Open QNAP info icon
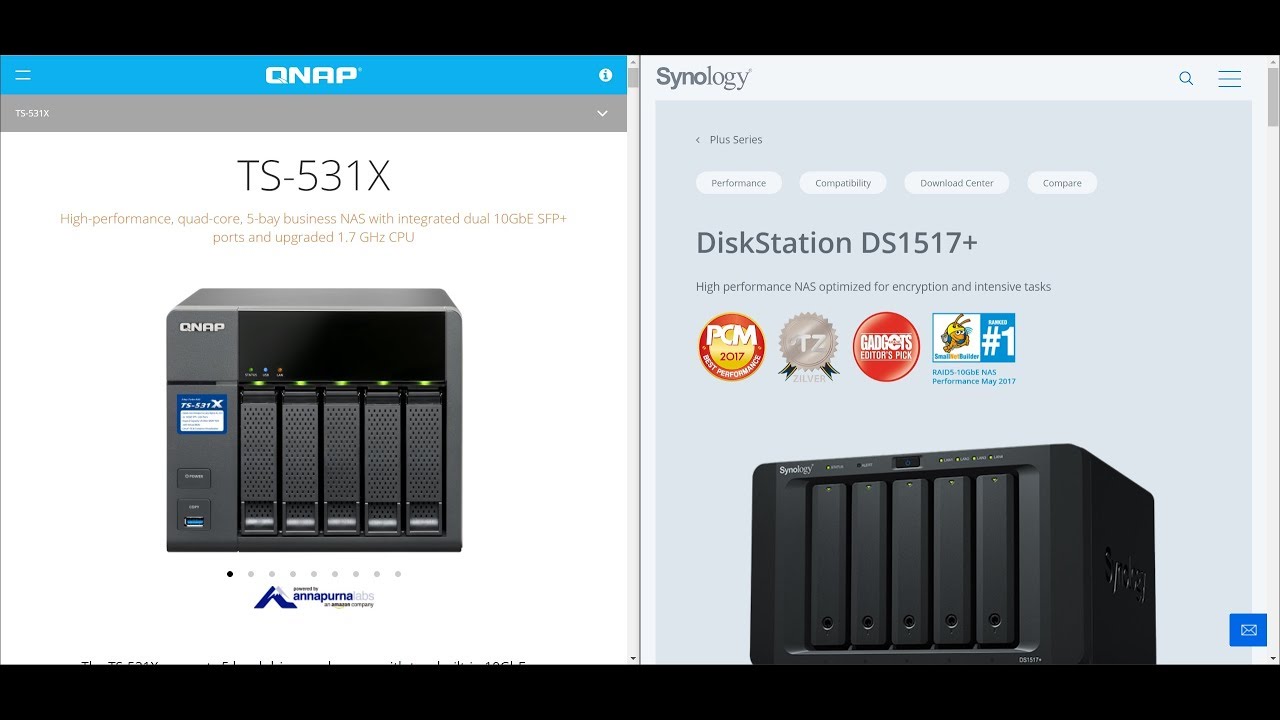 605,75
